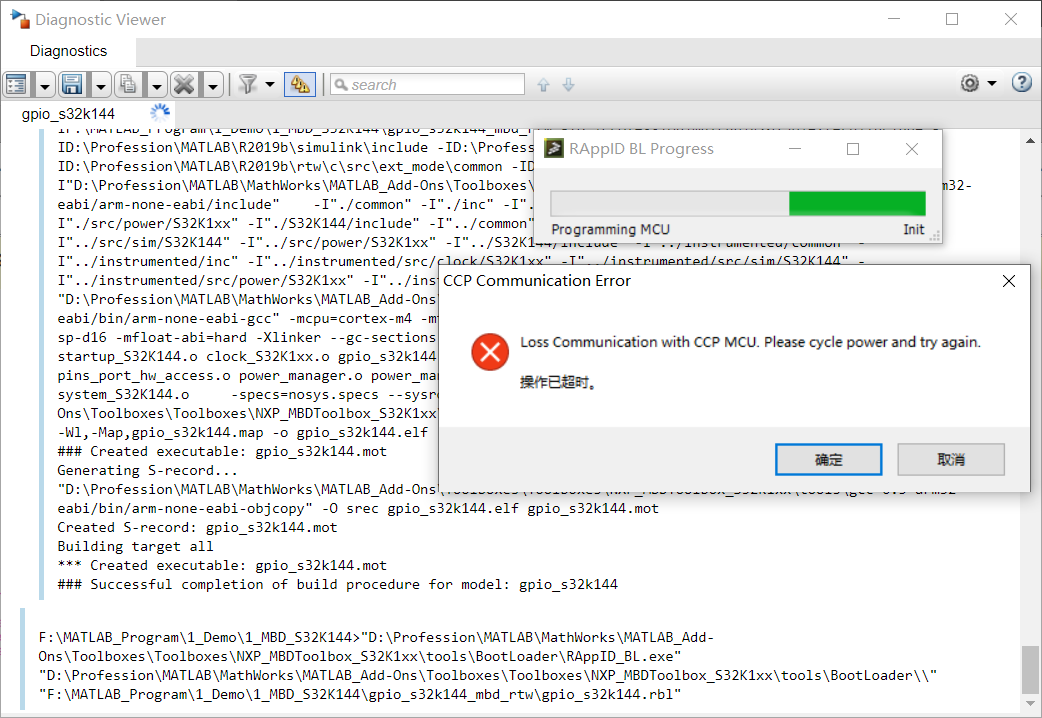
Task: Confirm the CCP error by clicking 确定
Action: (x=828, y=459)
